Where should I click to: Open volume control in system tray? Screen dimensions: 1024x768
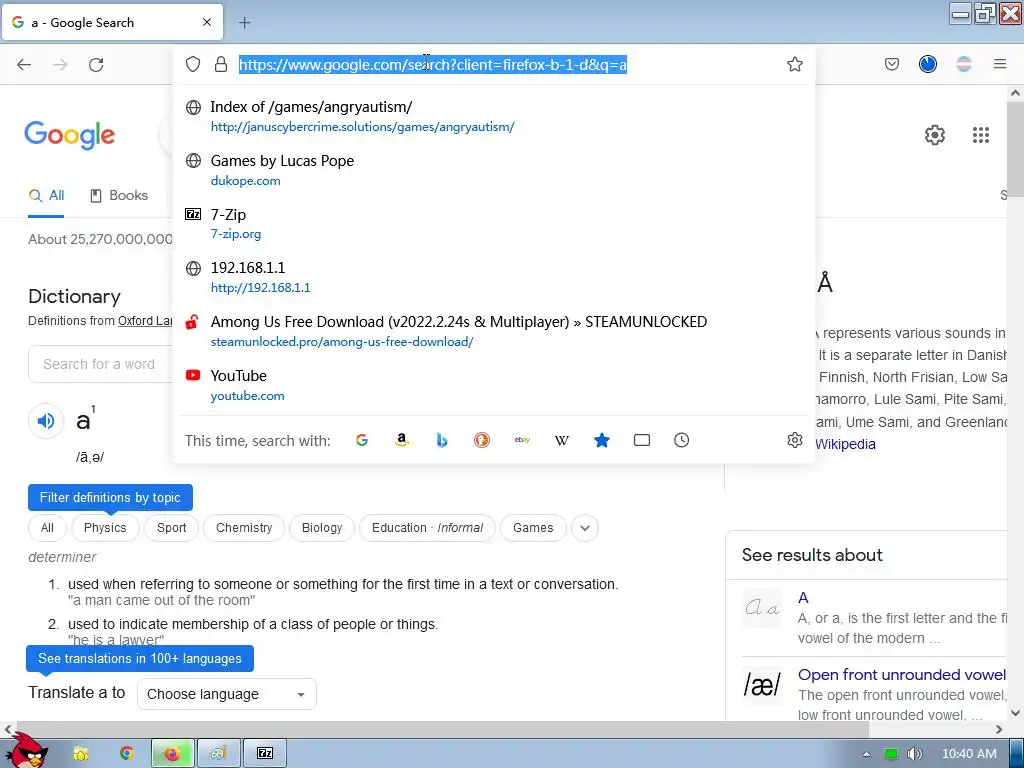click(915, 754)
